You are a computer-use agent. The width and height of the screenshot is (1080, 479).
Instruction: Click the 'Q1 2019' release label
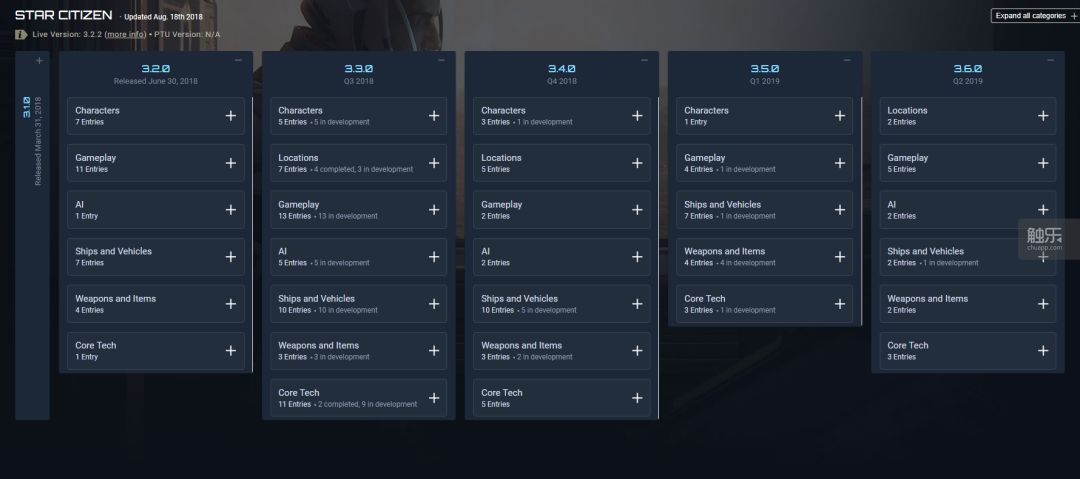point(765,81)
